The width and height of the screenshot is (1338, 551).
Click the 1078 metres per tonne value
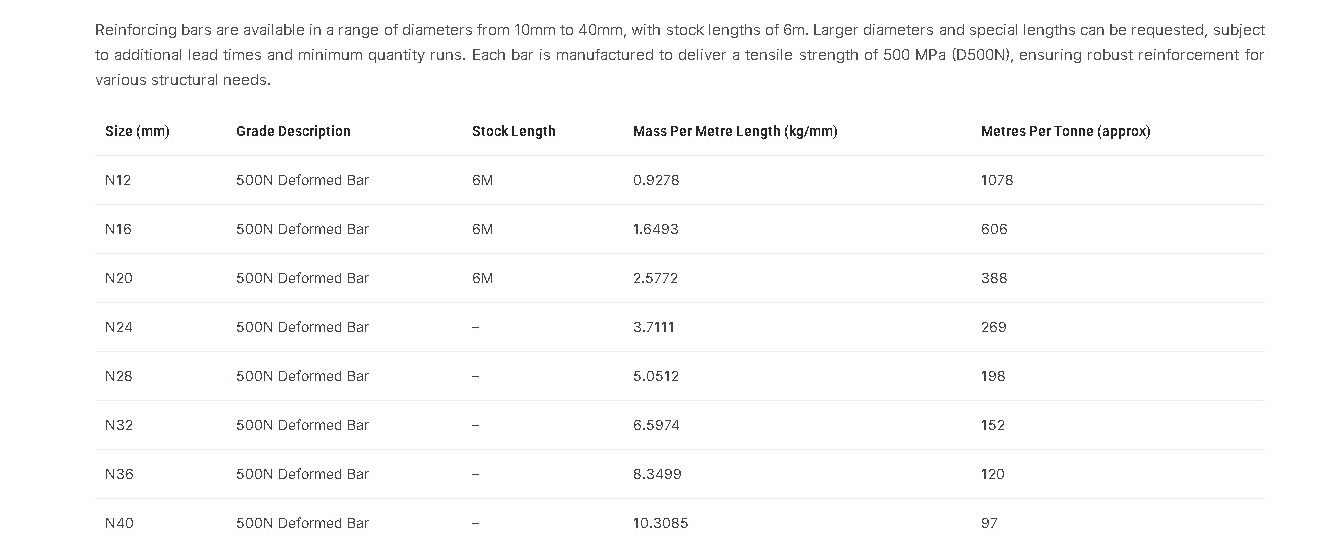point(997,180)
